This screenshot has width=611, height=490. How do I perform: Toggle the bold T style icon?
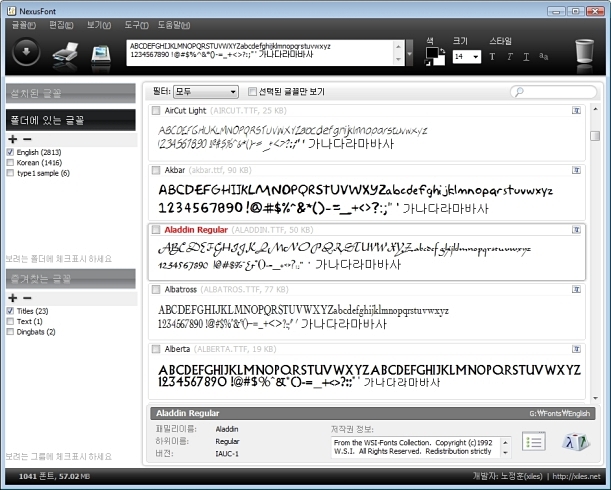pyautogui.click(x=492, y=57)
